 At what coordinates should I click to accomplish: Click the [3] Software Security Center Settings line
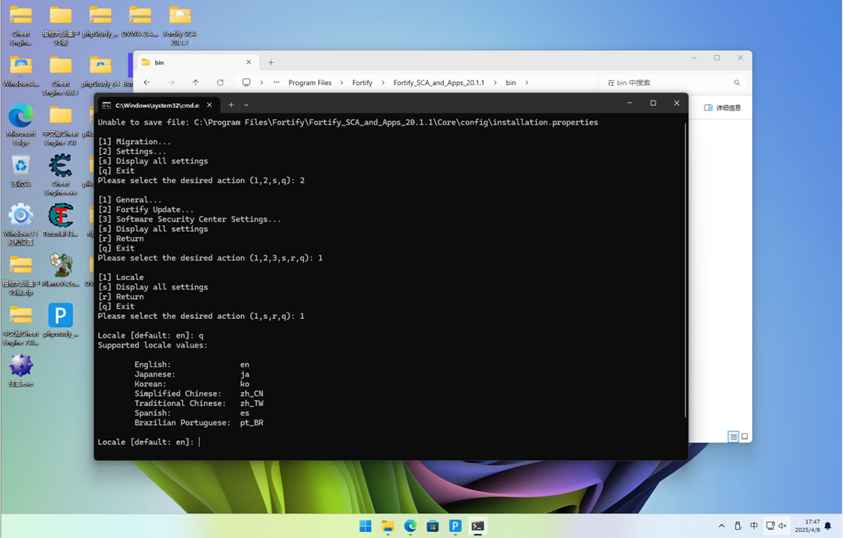click(x=189, y=219)
